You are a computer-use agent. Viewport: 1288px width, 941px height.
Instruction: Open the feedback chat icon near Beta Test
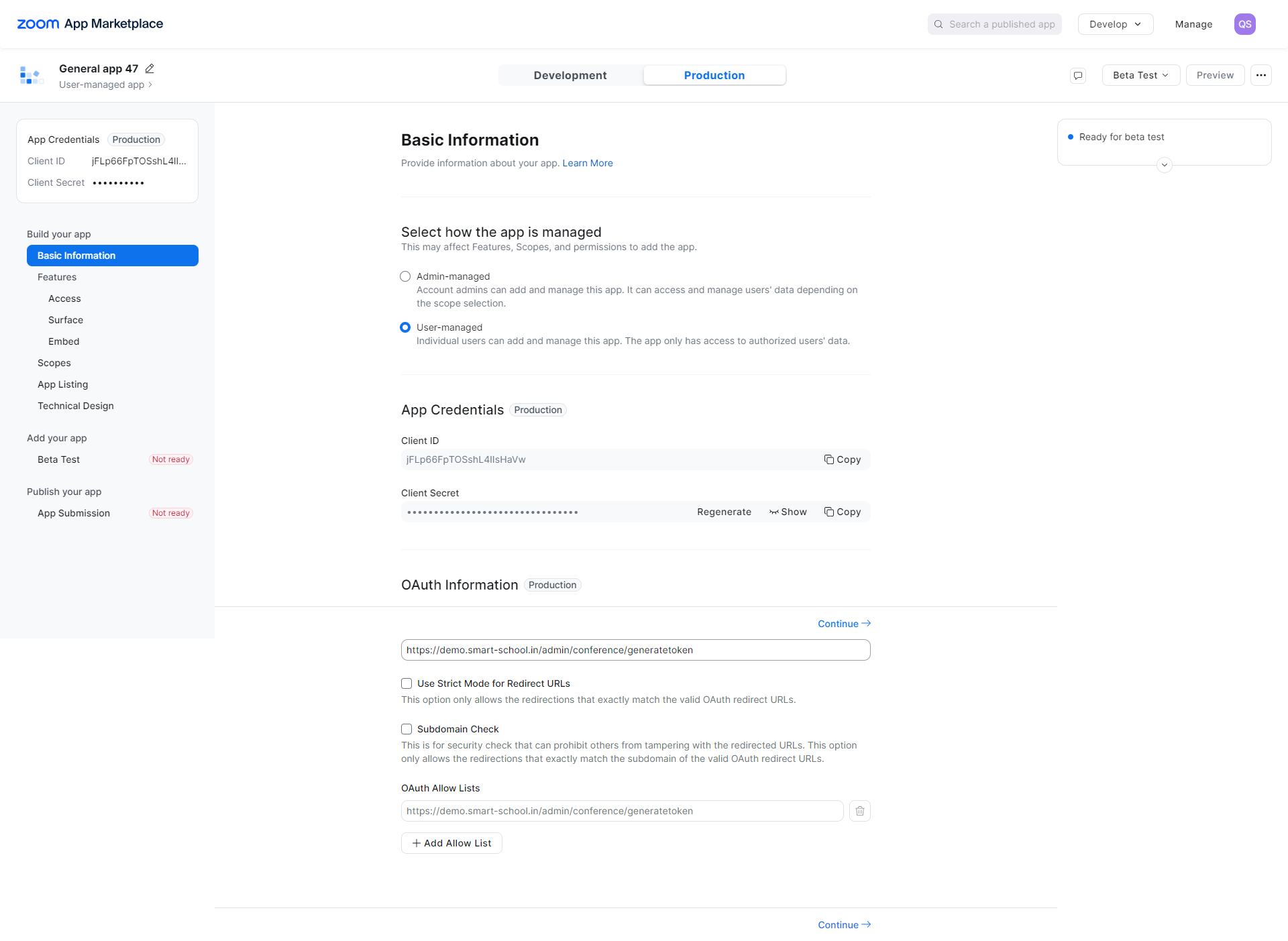click(x=1077, y=75)
